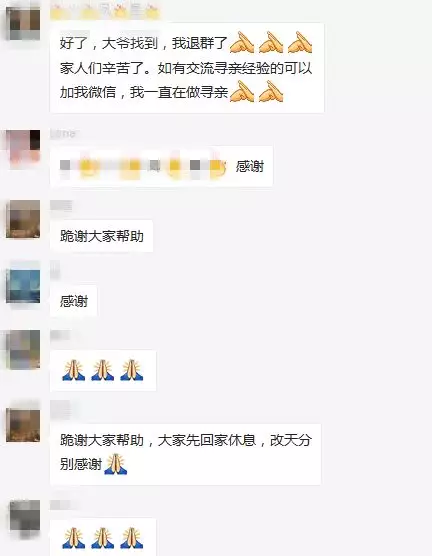The height and width of the screenshot is (556, 432).
Task: Select the first '跪谢大家帮助' message bubble
Action: pyautogui.click(x=101, y=236)
